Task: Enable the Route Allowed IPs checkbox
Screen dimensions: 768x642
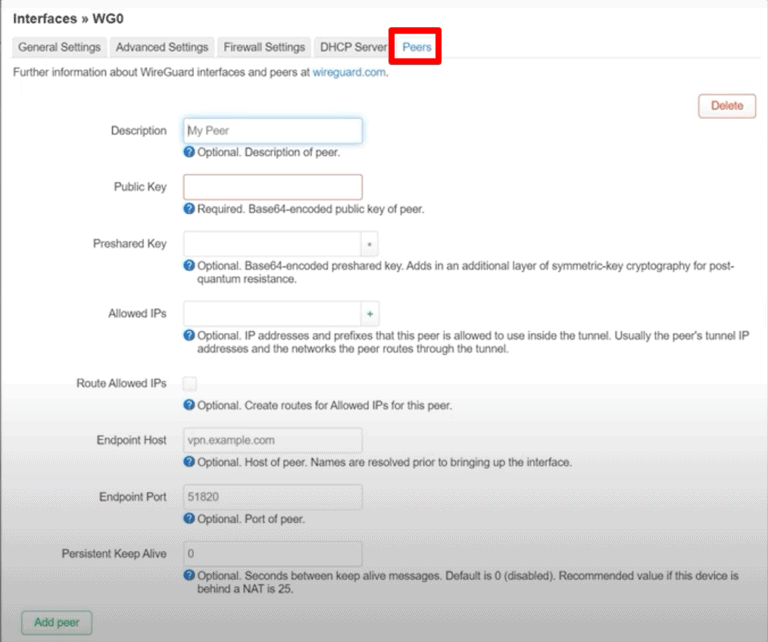Action: tap(190, 384)
